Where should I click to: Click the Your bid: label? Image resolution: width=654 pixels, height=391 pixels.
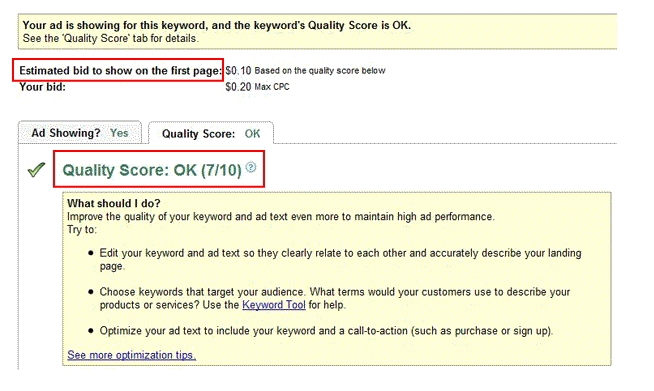coord(43,87)
